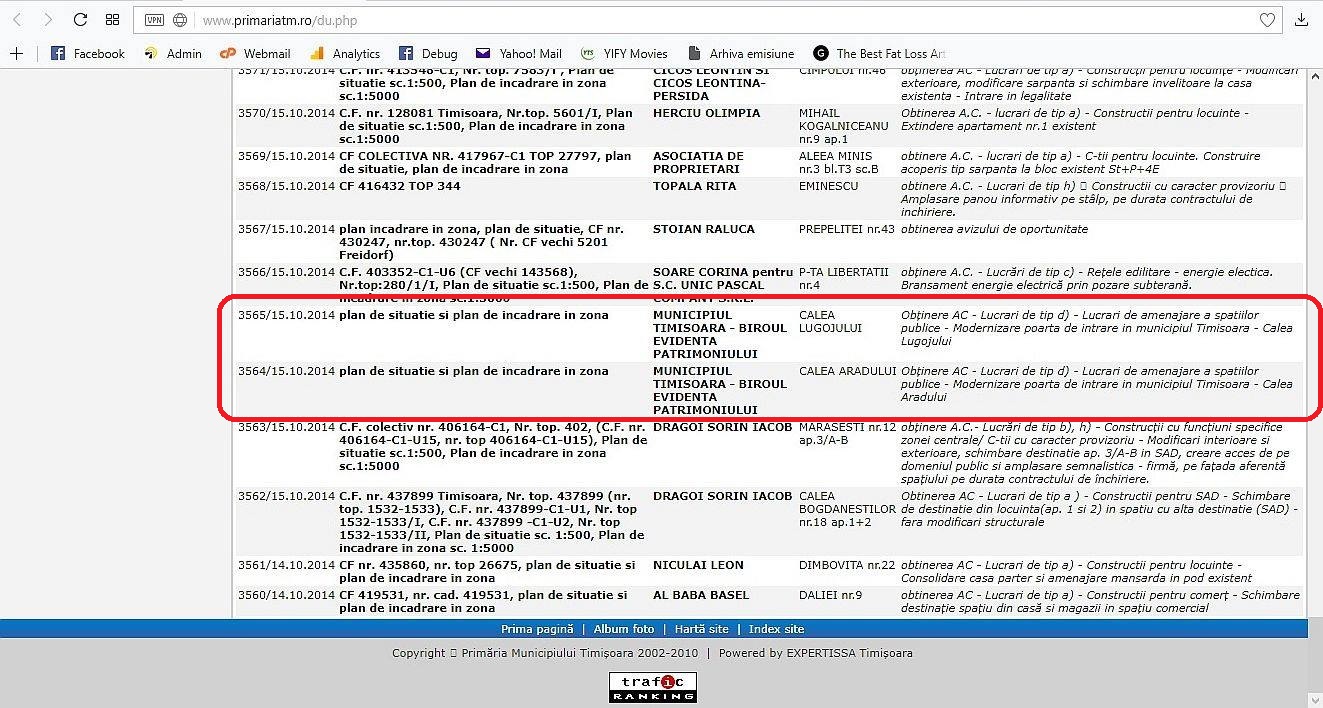Image resolution: width=1323 pixels, height=708 pixels.
Task: Select request number 3566/15.10.2014
Action: [x=286, y=272]
